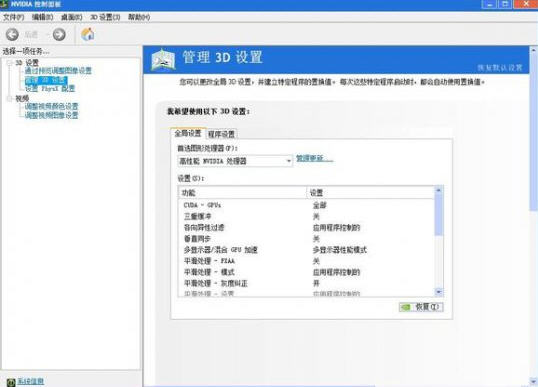Open the 帮助(H) menu
The width and height of the screenshot is (538, 387).
point(139,17)
